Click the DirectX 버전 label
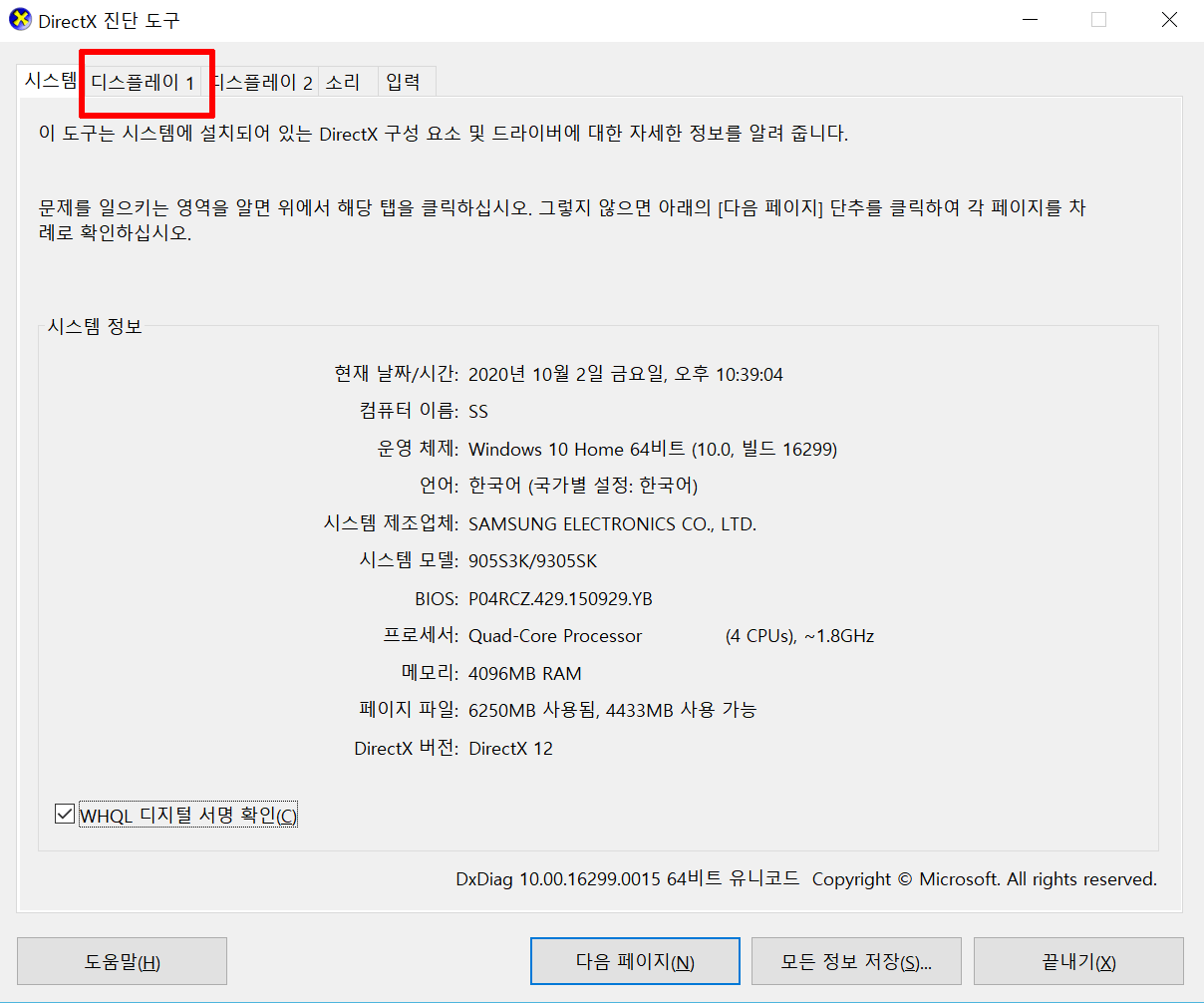Image resolution: width=1204 pixels, height=1003 pixels. point(407,749)
